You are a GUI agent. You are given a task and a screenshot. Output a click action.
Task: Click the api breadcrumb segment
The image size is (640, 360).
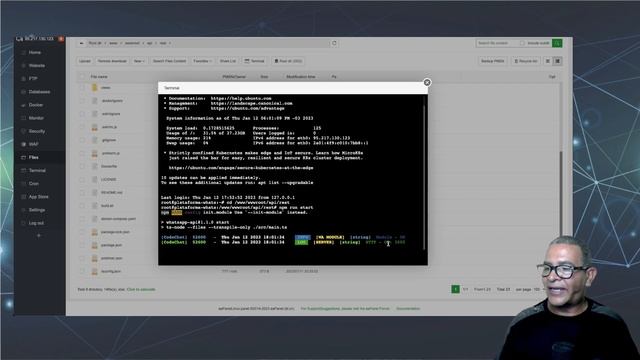pyautogui.click(x=149, y=43)
